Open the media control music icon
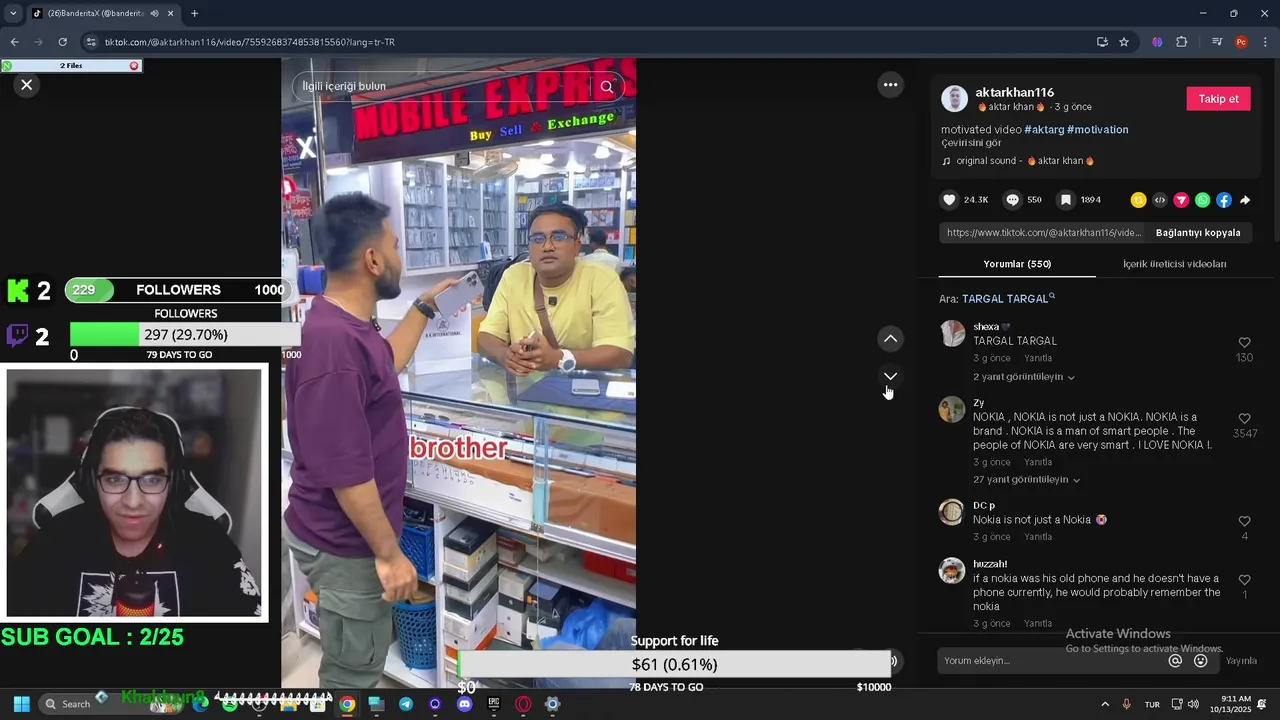The width and height of the screenshot is (1280, 720). 1217,42
